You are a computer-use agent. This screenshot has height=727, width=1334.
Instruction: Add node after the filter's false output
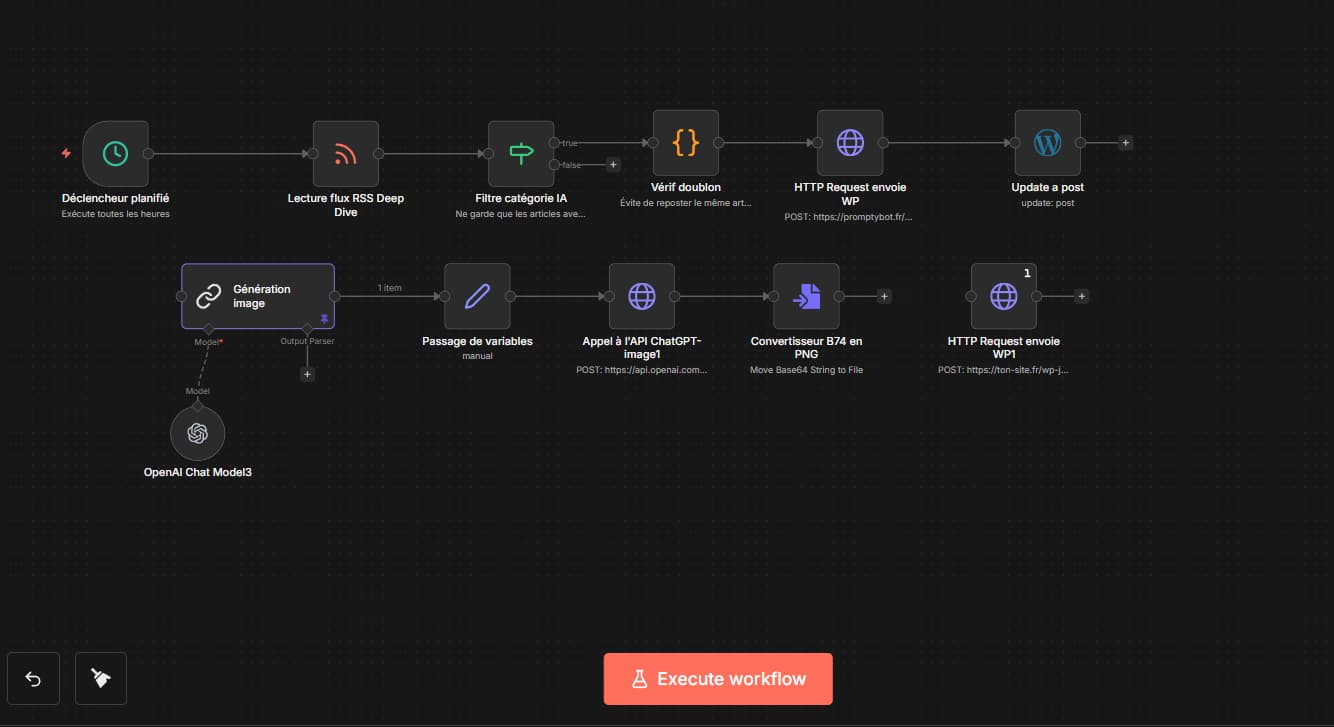[x=613, y=165]
